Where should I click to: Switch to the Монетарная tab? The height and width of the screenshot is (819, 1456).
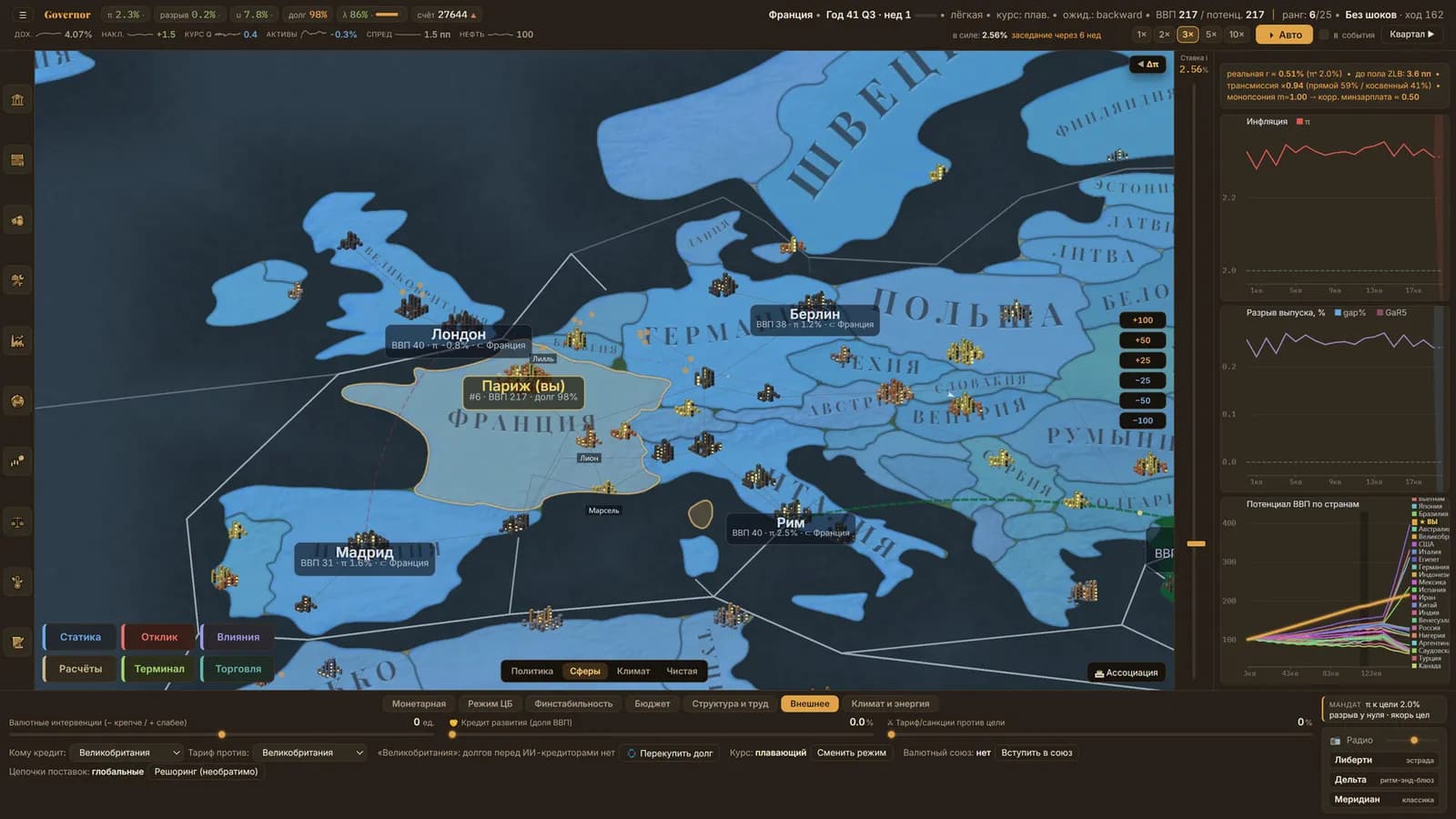click(419, 703)
